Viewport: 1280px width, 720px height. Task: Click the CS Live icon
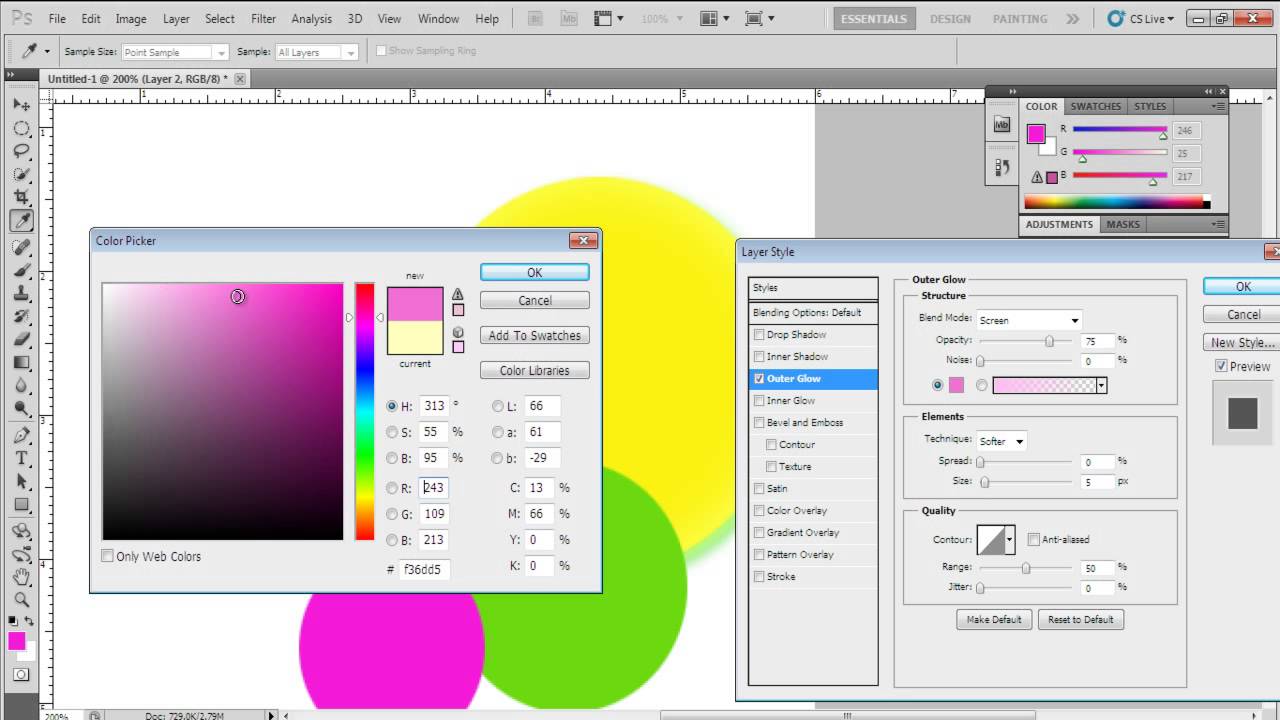tap(1115, 18)
